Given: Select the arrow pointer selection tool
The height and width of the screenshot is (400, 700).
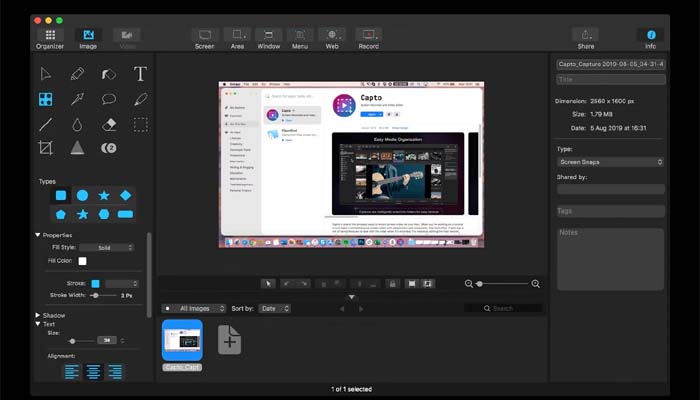Looking at the screenshot, I should pyautogui.click(x=46, y=74).
